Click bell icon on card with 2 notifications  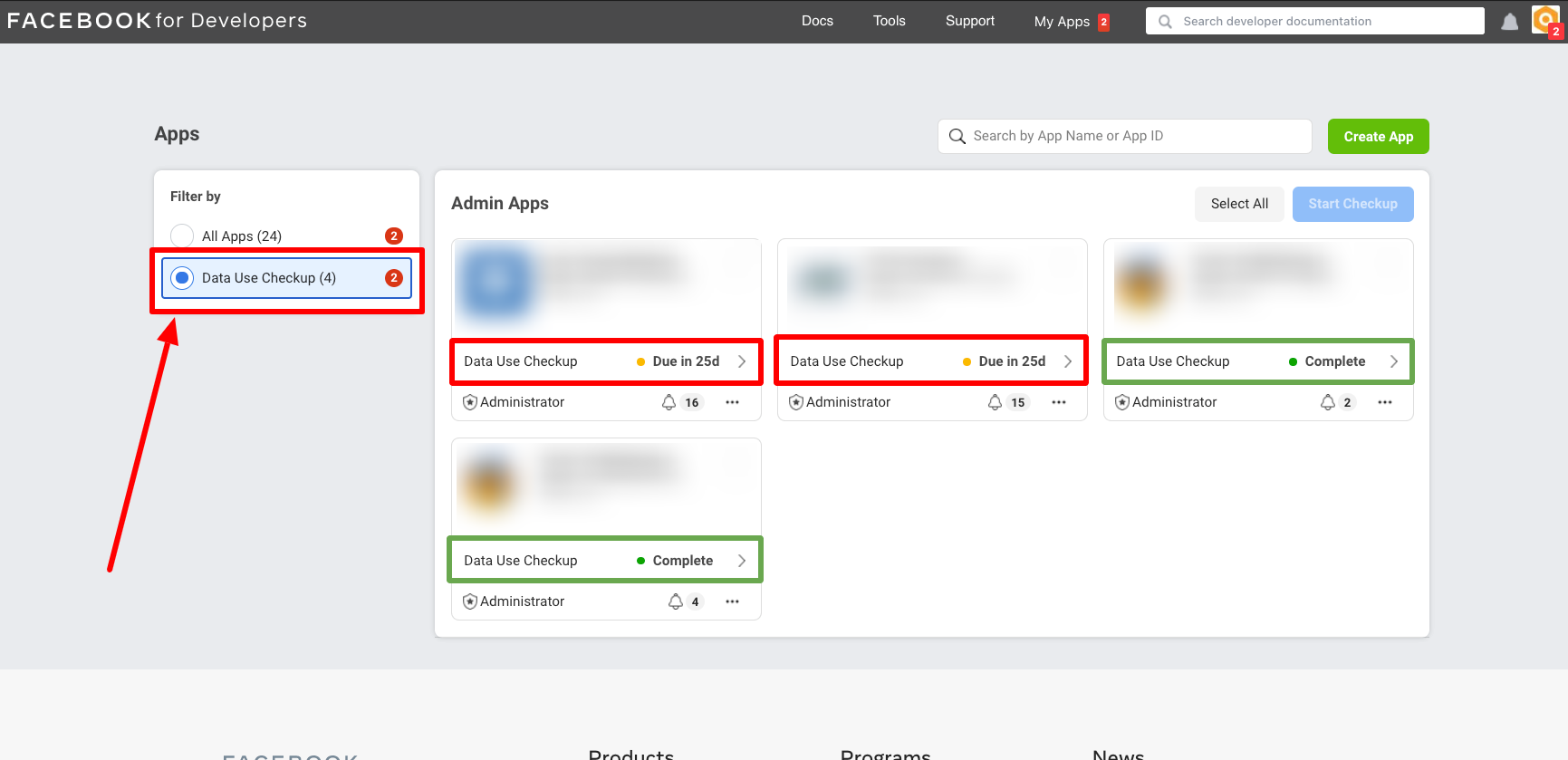[1328, 402]
